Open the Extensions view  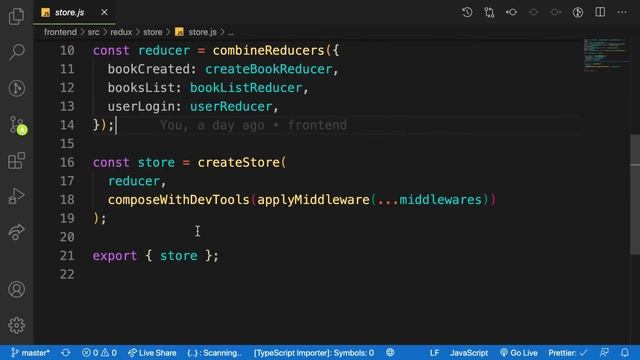tap(16, 160)
